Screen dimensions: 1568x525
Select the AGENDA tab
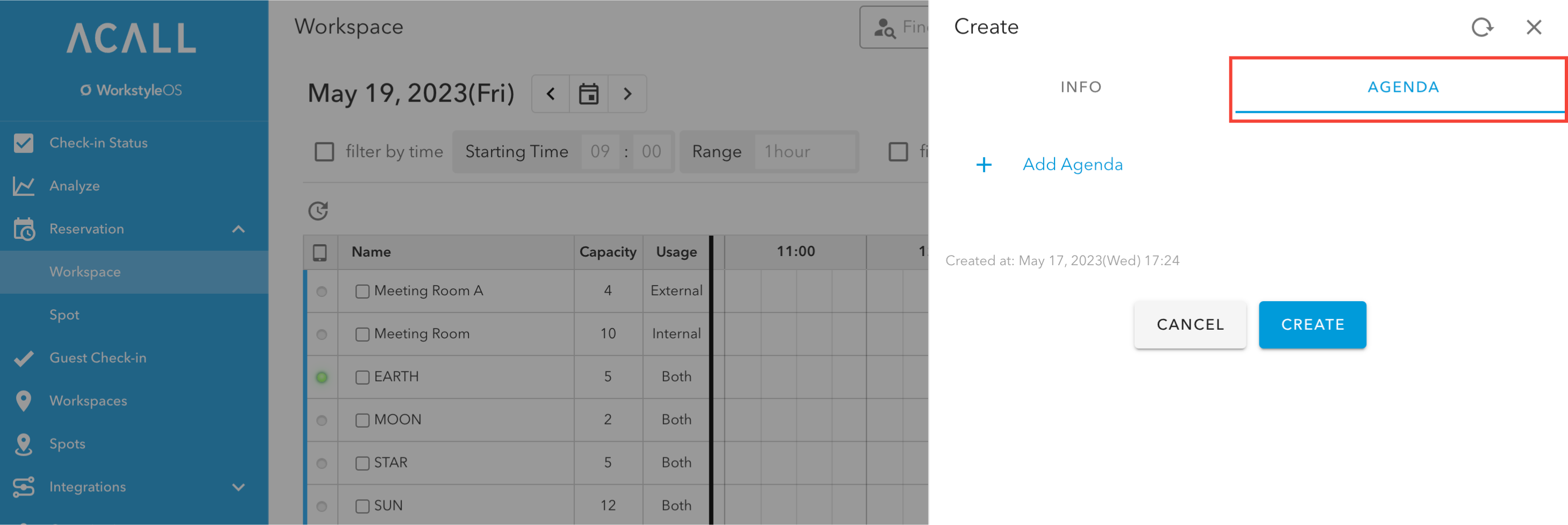tap(1402, 87)
